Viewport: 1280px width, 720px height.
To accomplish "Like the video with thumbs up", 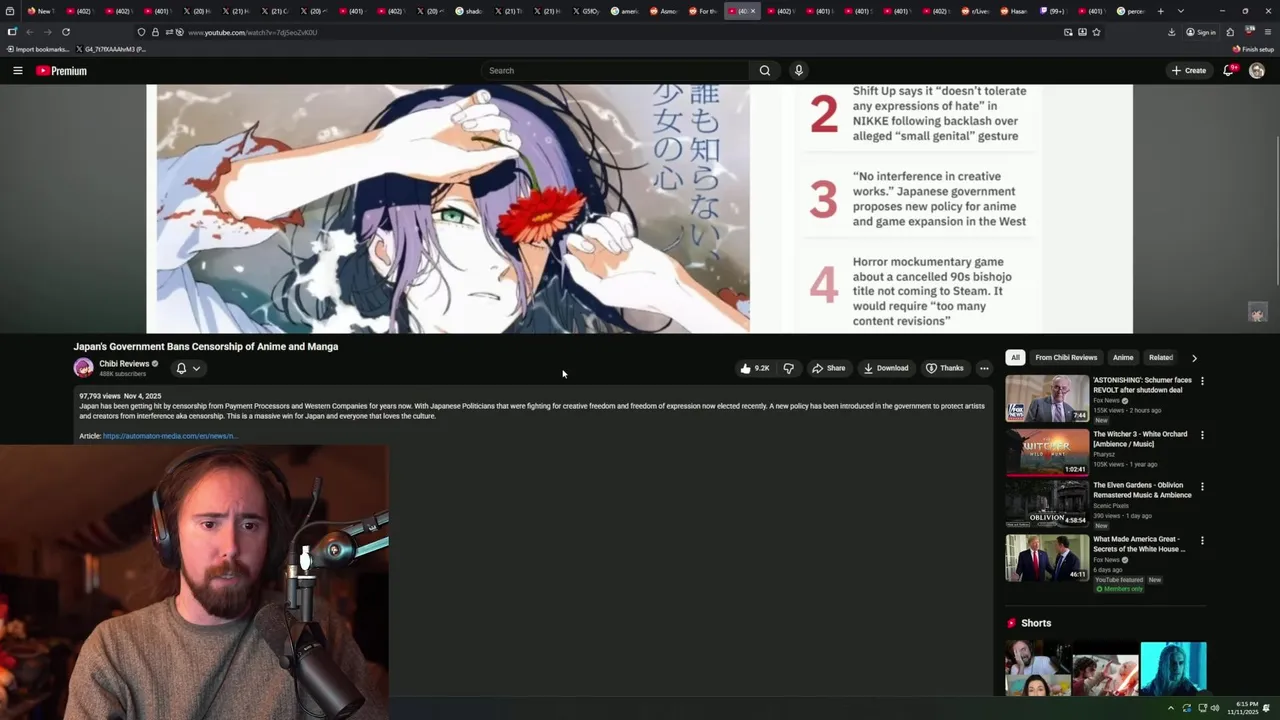I will pyautogui.click(x=754, y=368).
